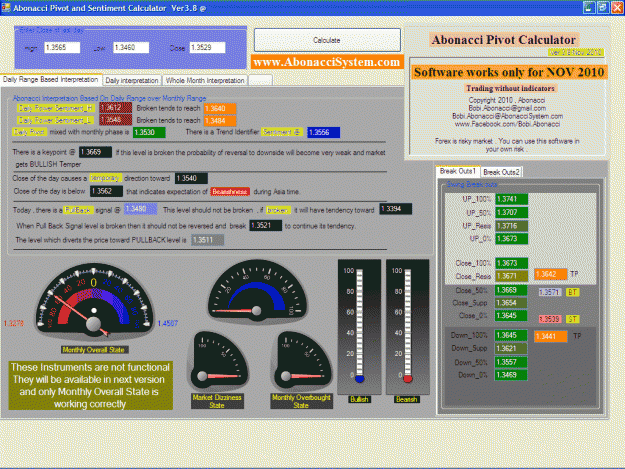Click the Close_50% value 1.3669

[511, 290]
